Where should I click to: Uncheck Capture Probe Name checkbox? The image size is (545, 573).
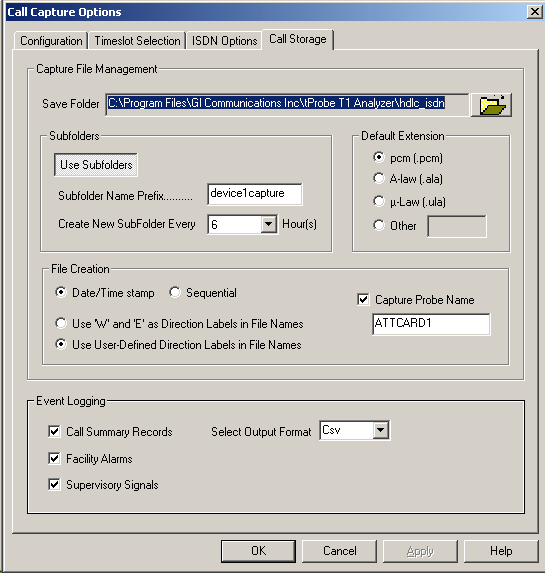363,300
